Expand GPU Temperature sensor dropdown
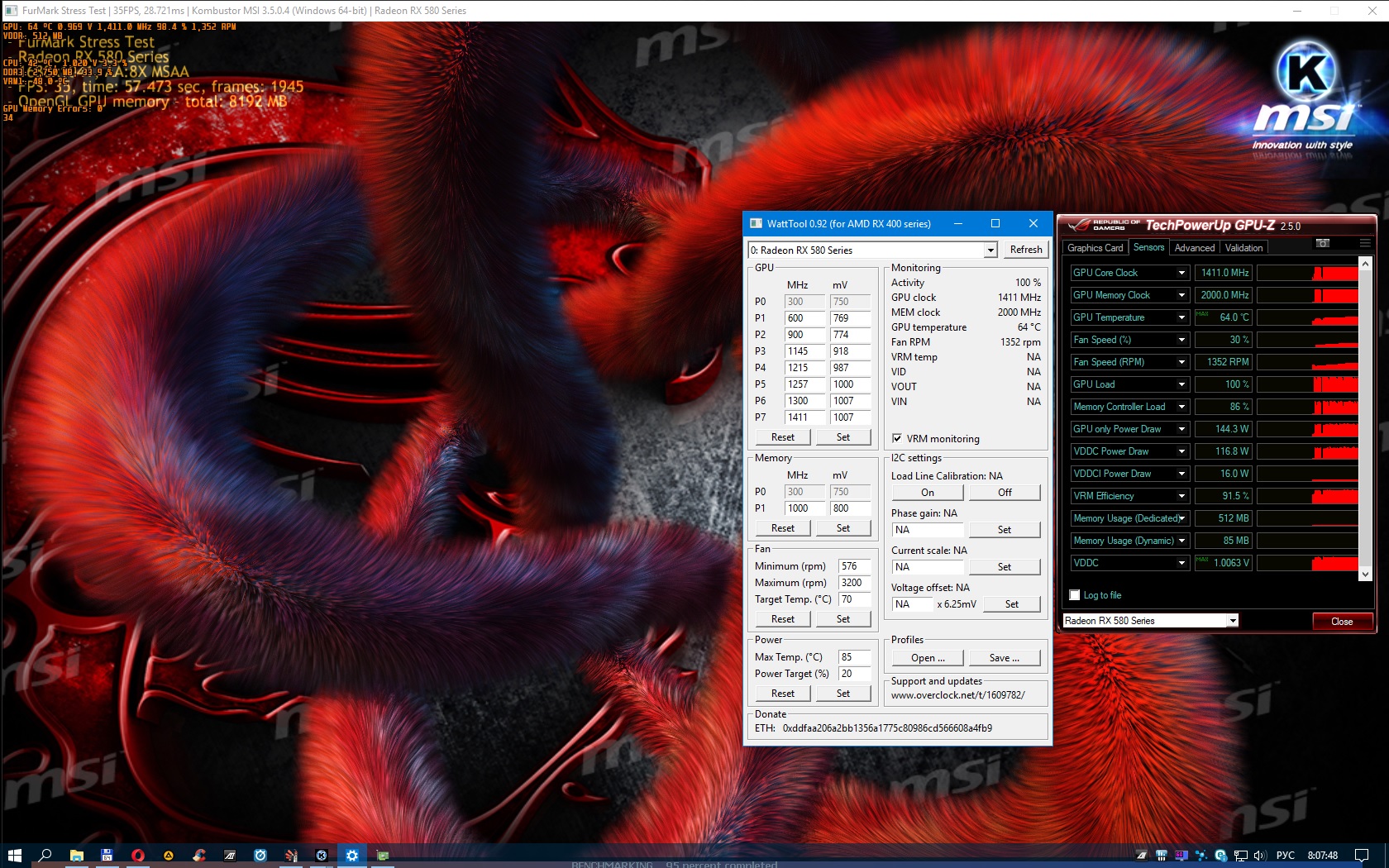The height and width of the screenshot is (868, 1389). click(1182, 317)
